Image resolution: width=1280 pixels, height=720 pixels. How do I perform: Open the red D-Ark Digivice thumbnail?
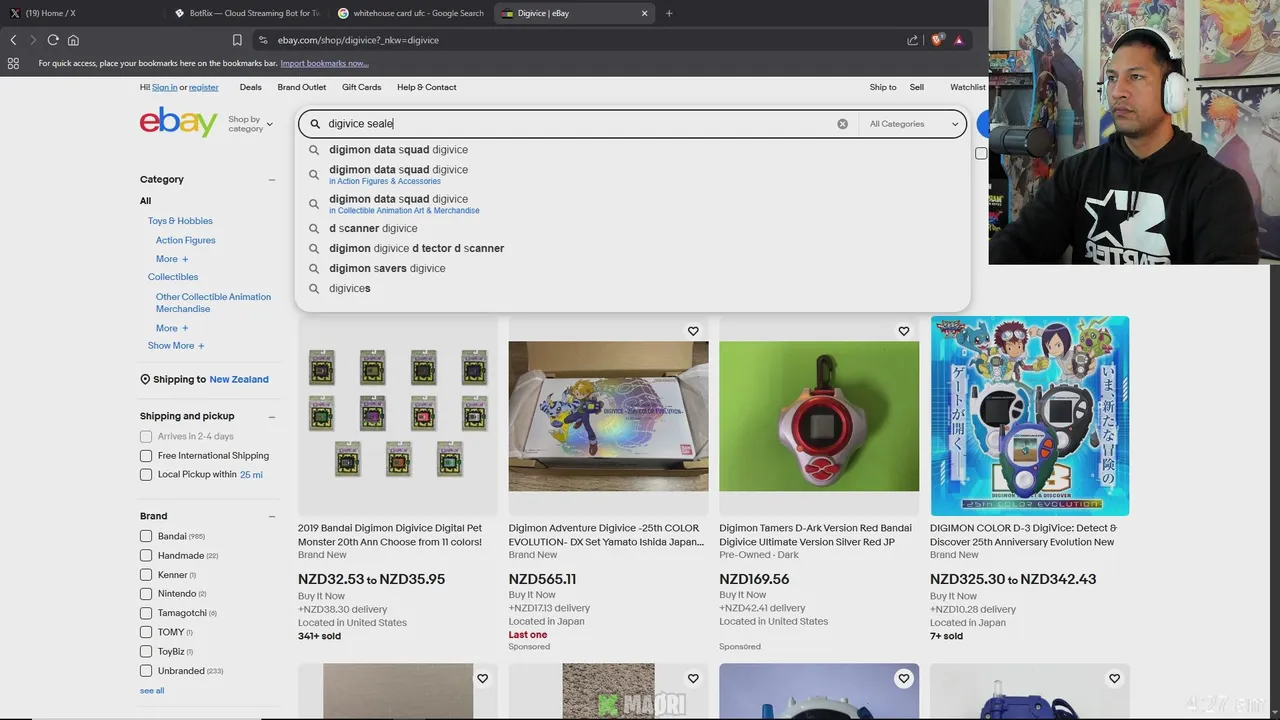pos(819,416)
